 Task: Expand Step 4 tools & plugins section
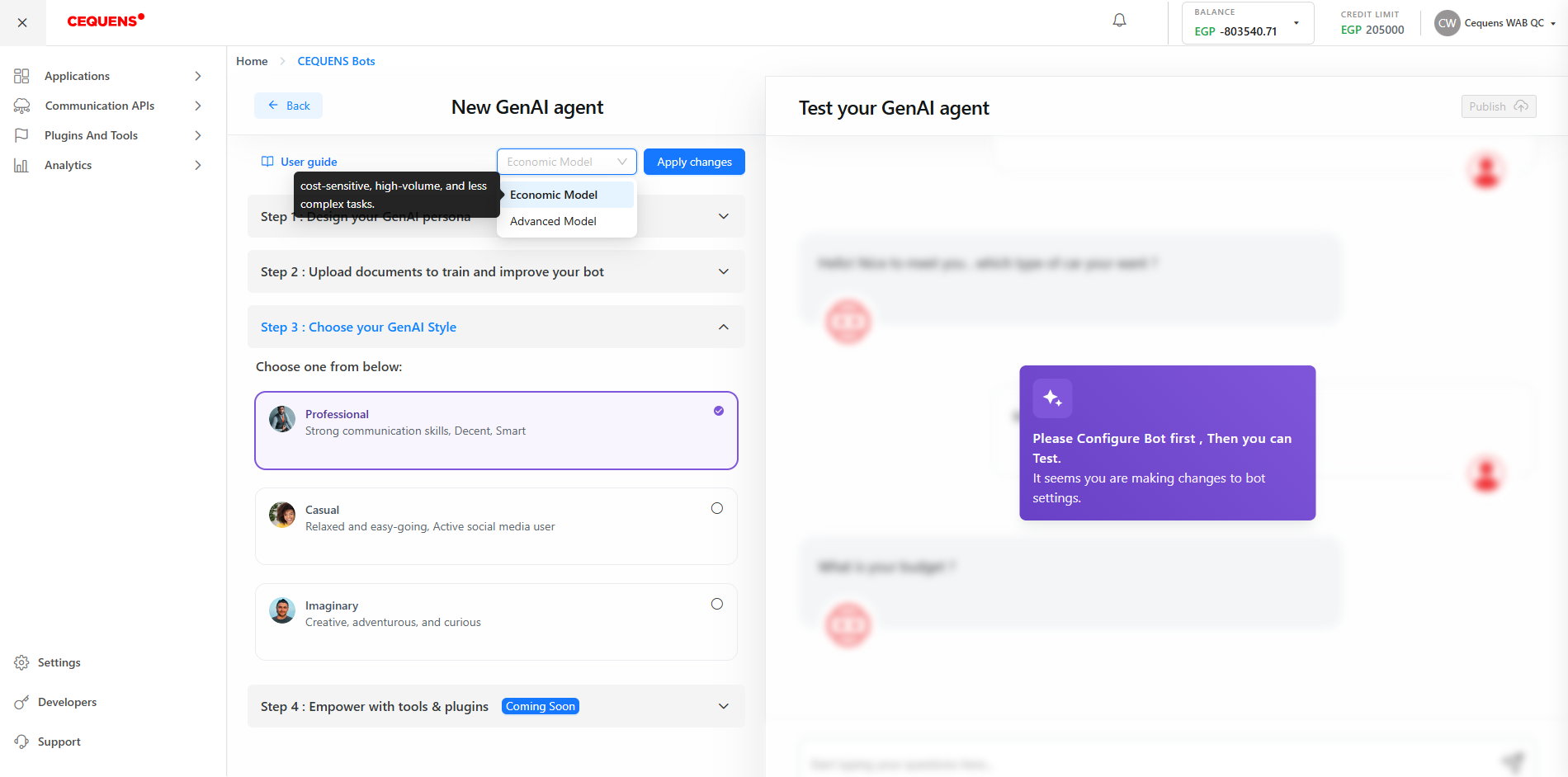coord(495,706)
